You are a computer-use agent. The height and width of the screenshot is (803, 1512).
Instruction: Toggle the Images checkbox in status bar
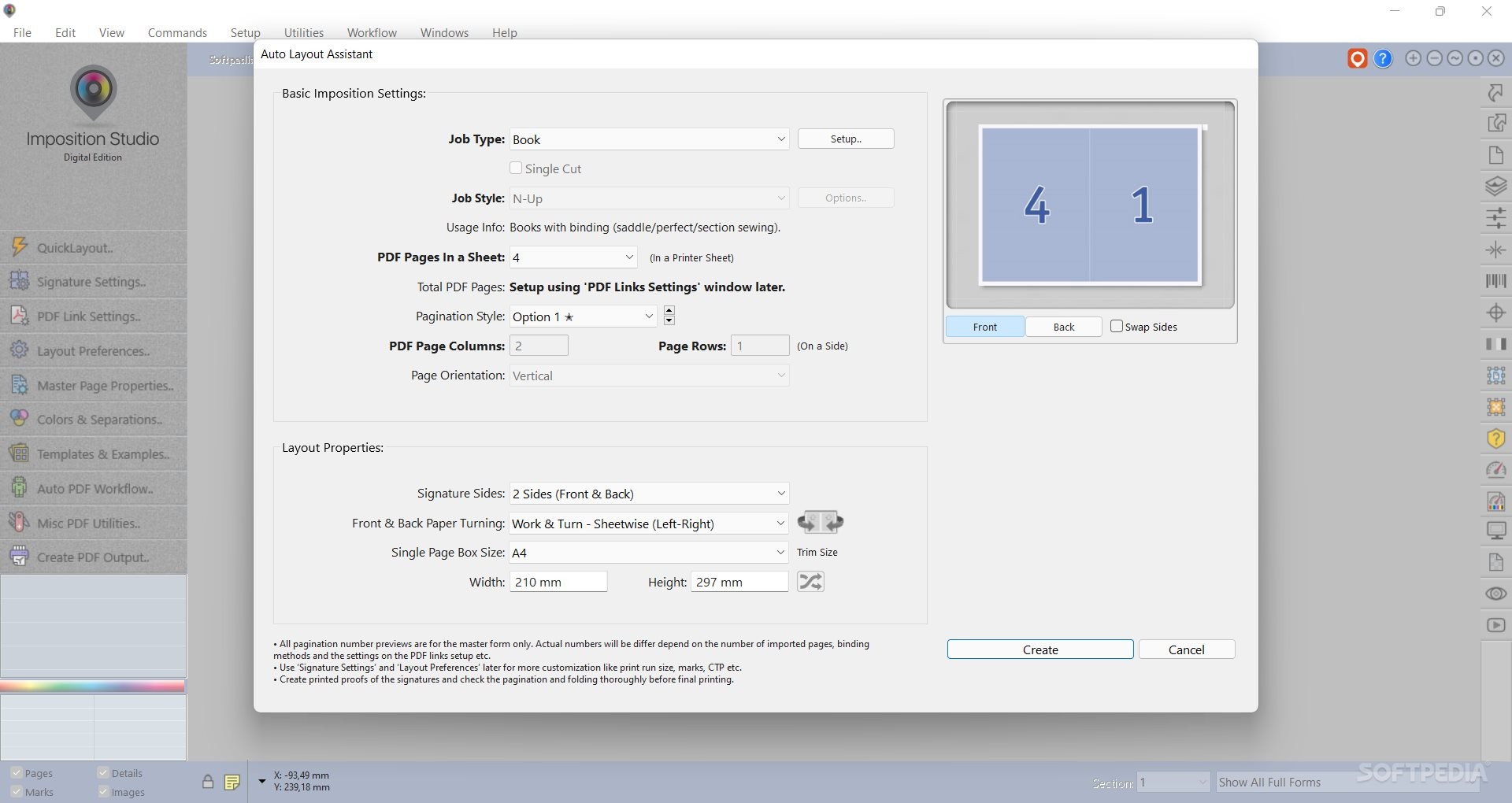(102, 792)
